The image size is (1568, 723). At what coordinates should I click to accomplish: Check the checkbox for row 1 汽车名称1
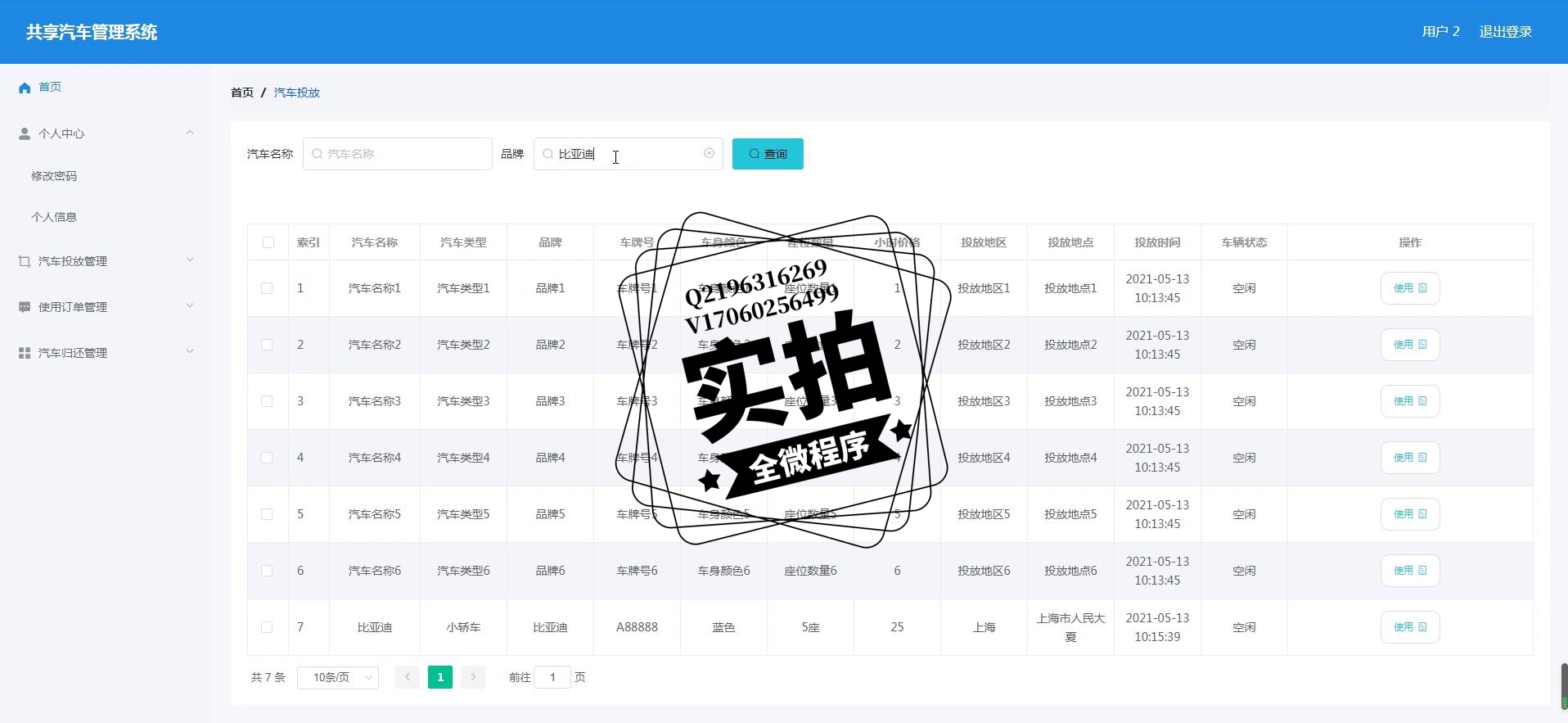[x=267, y=288]
